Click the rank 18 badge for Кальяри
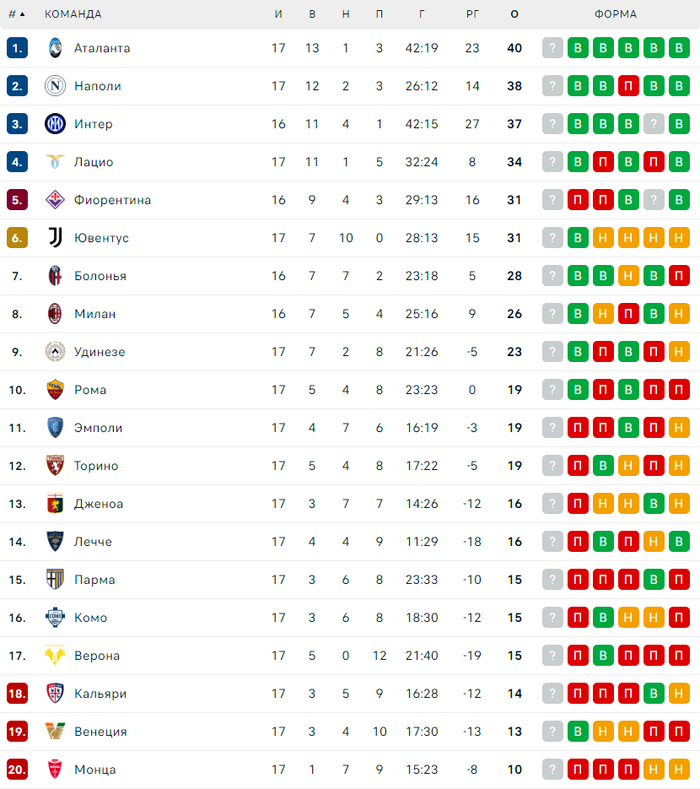The height and width of the screenshot is (789, 700). point(17,694)
